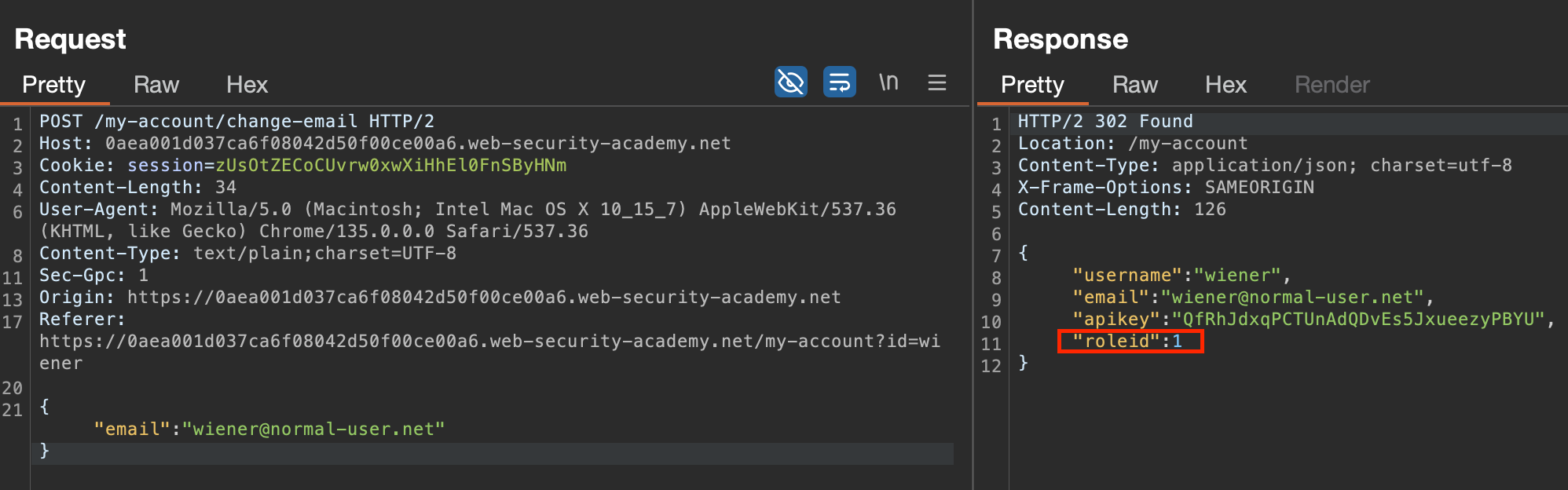Click the POST /my-account/change-email request line
The image size is (1568, 490).
tap(236, 122)
